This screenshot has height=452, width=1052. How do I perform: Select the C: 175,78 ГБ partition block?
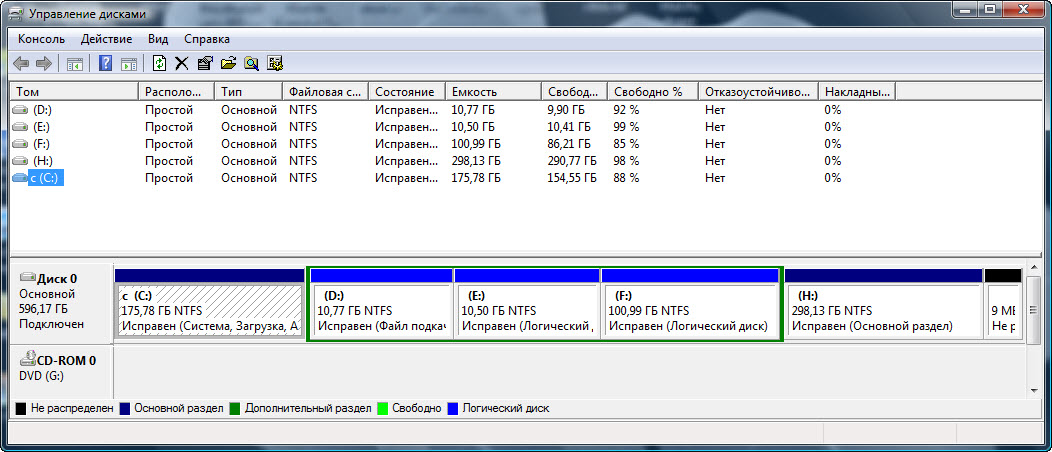[209, 303]
